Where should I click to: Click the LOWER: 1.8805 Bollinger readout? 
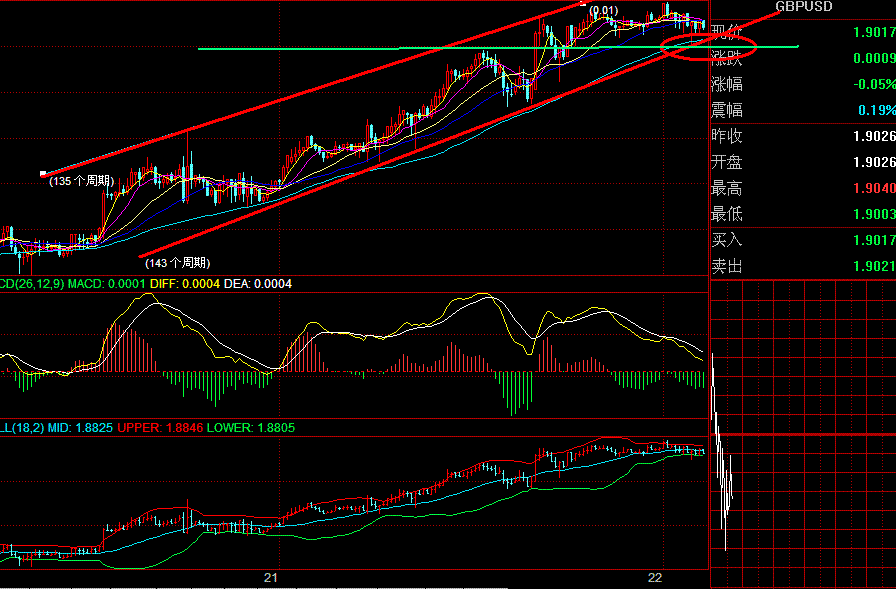click(251, 428)
